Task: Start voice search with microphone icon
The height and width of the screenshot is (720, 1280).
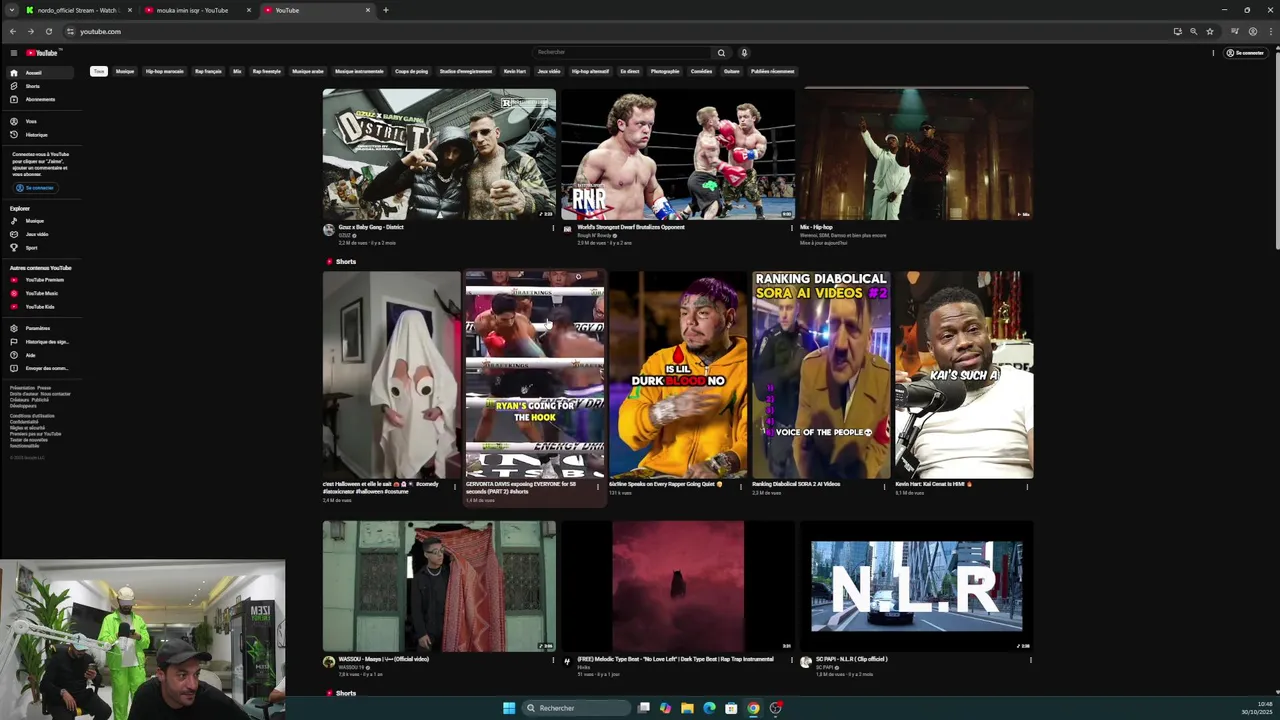Action: click(744, 52)
